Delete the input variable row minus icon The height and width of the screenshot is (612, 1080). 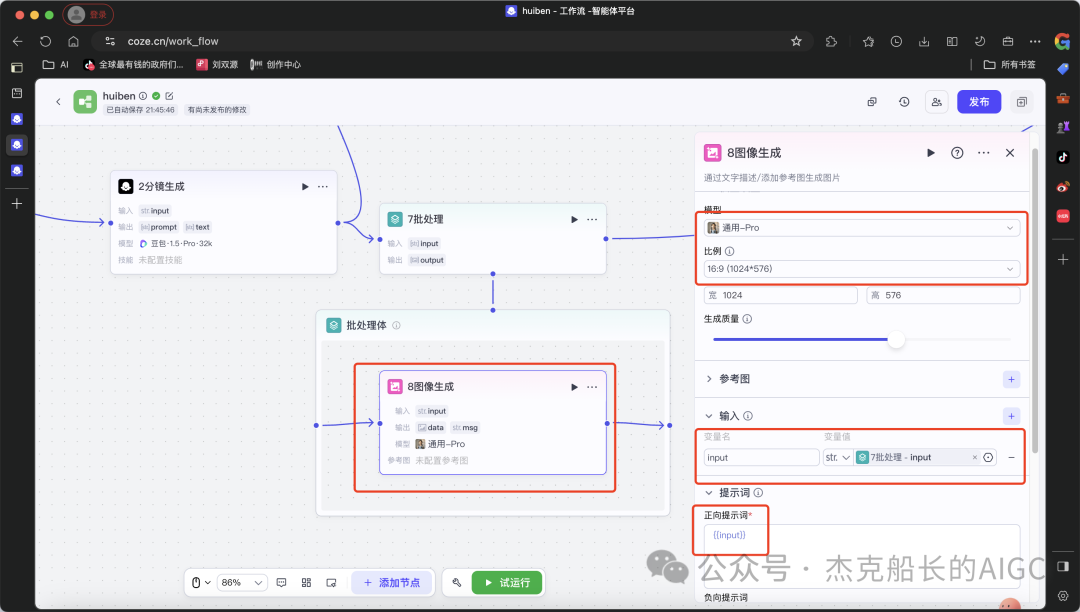(x=1011, y=458)
